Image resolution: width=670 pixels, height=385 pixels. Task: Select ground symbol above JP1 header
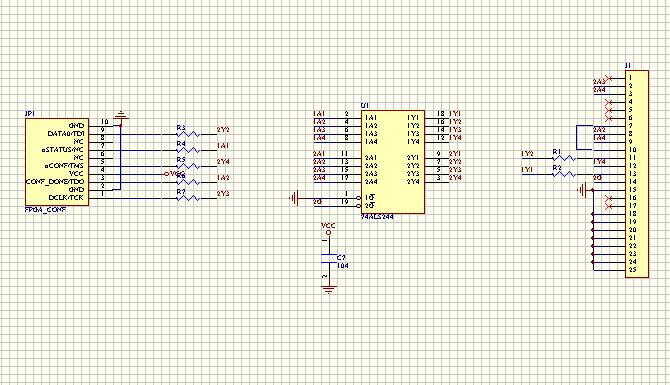121,115
